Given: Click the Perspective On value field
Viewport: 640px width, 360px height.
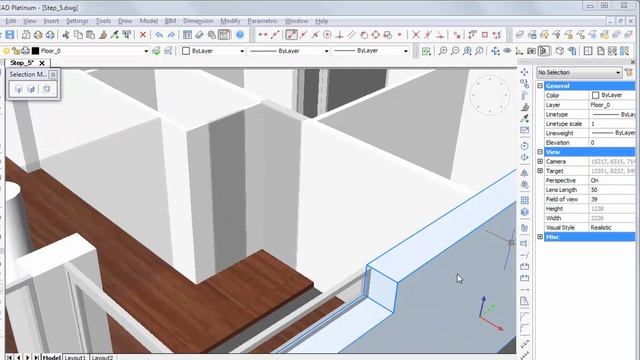Looking at the screenshot, I should tap(612, 180).
